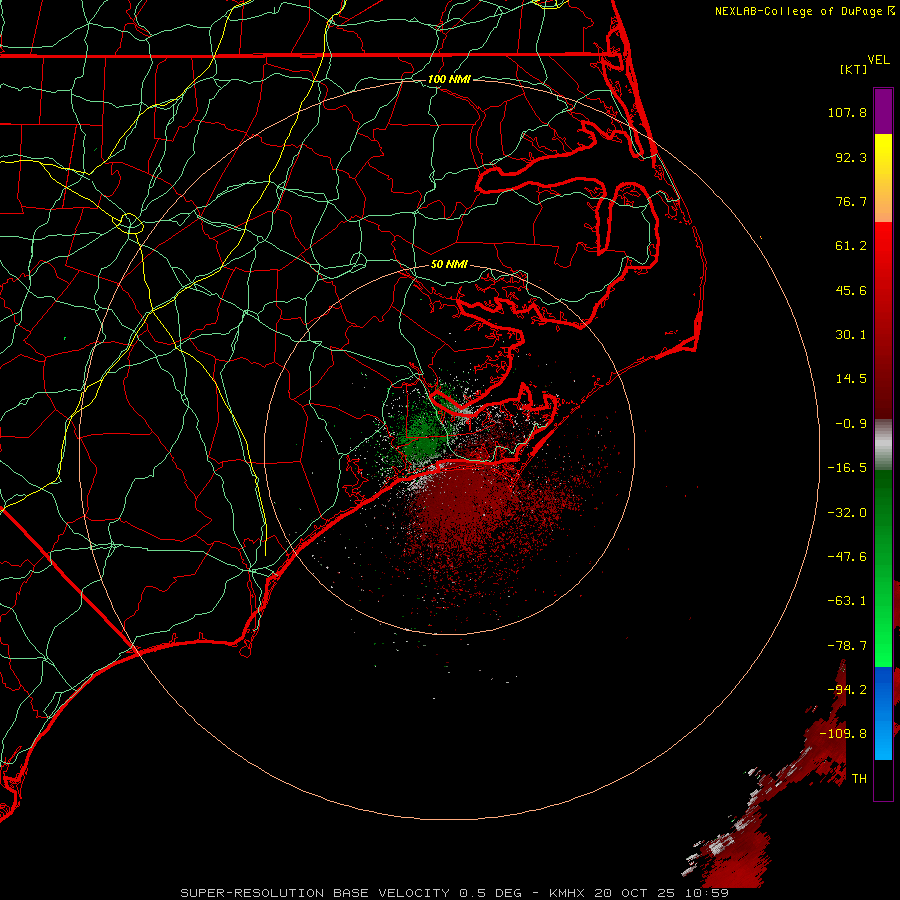Click the 107.8 value on the velocity scale
Image resolution: width=900 pixels, height=900 pixels.
pos(847,112)
